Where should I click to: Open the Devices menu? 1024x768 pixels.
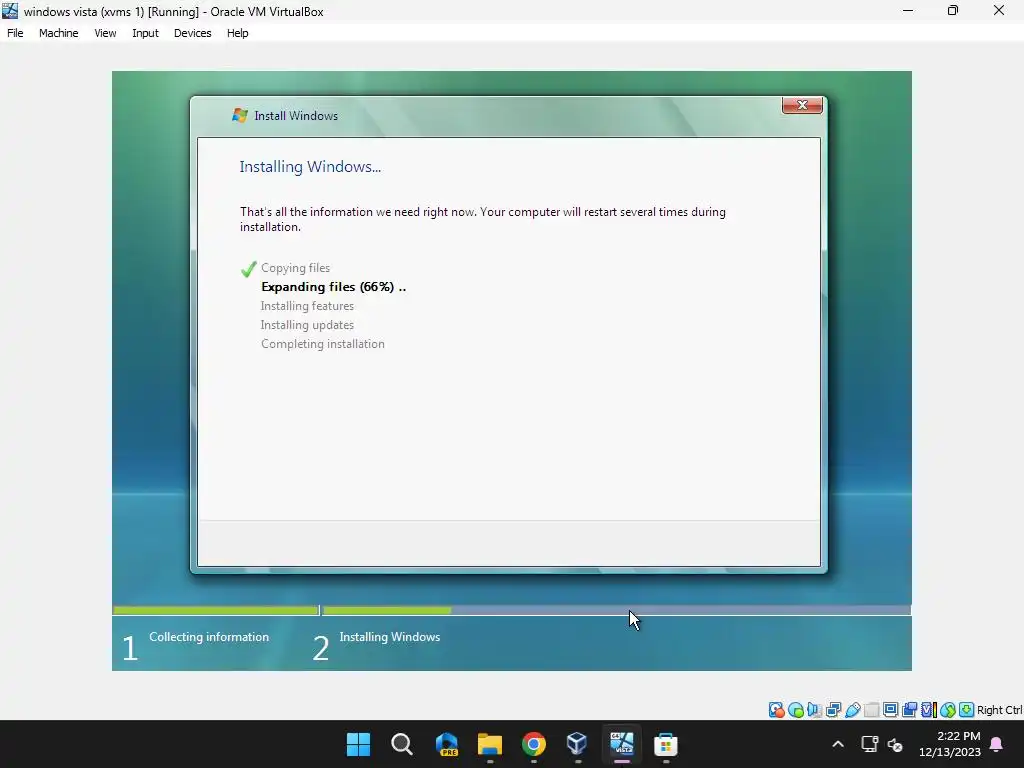(192, 33)
